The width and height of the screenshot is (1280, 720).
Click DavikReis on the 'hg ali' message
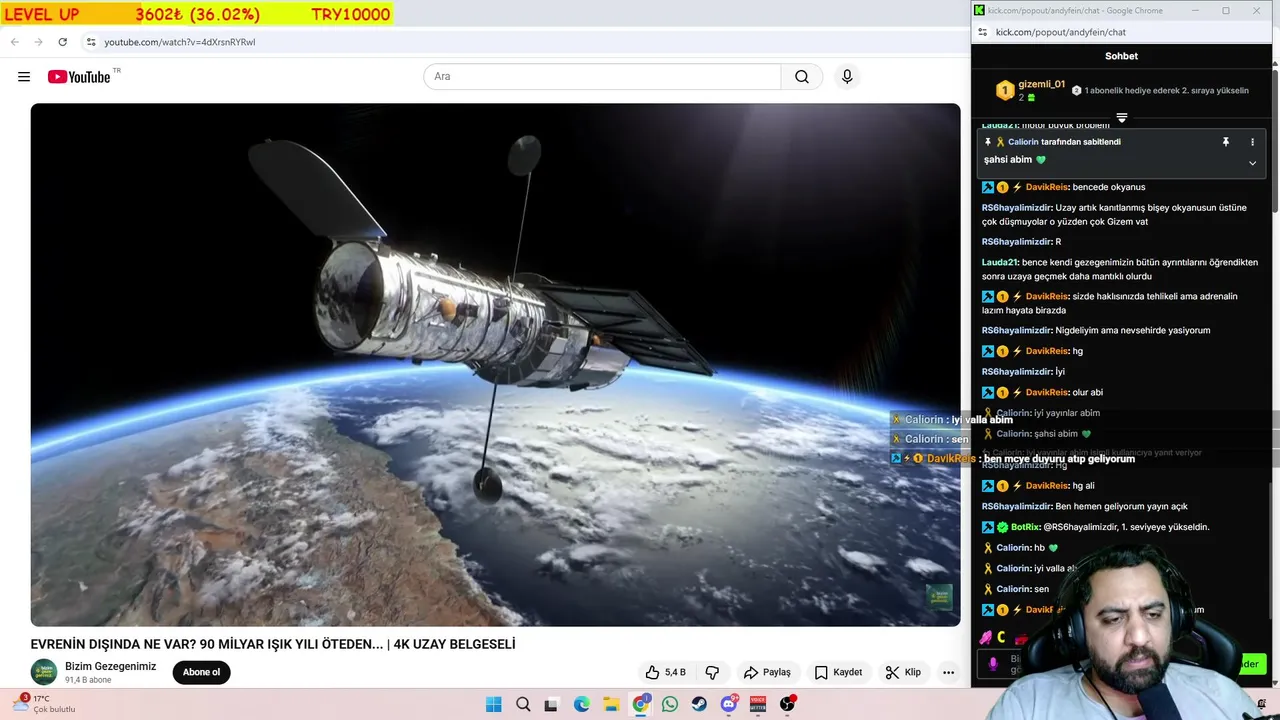pos(1047,485)
